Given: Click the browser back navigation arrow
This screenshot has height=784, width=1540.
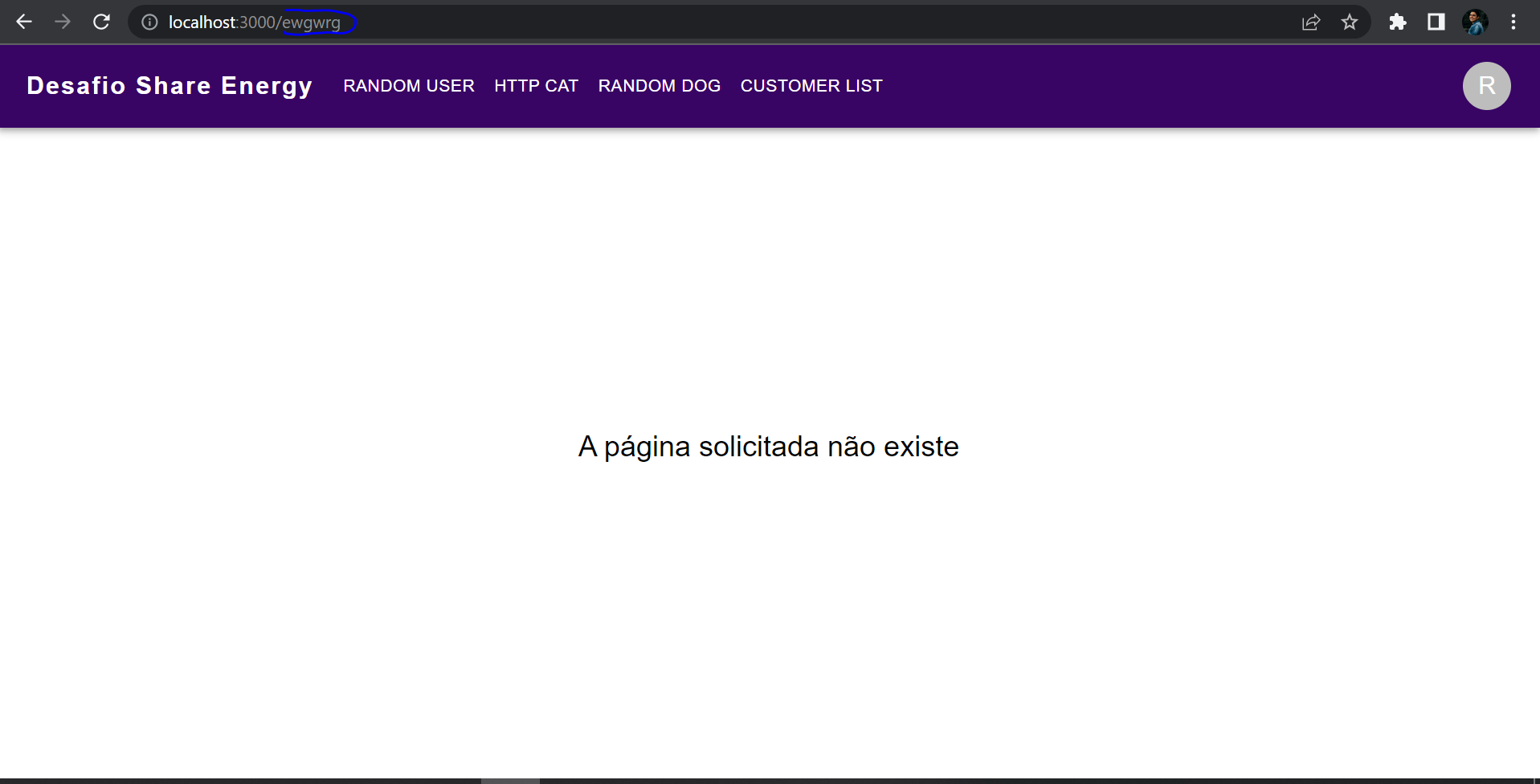Looking at the screenshot, I should pos(24,22).
